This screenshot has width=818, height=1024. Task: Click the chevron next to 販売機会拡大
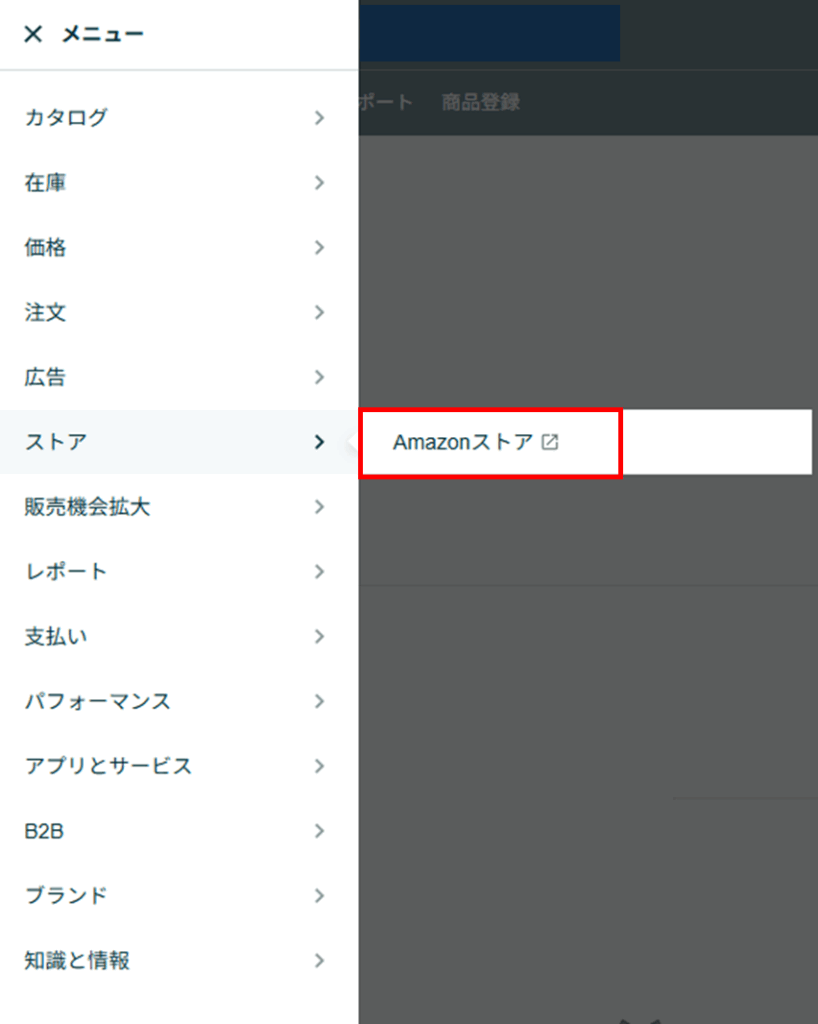tap(319, 507)
